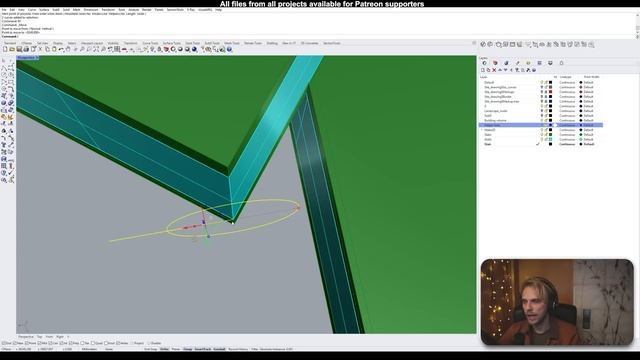This screenshot has height=360, width=640.
Task: Open the Millimeters units status bar field
Action: coord(89,349)
